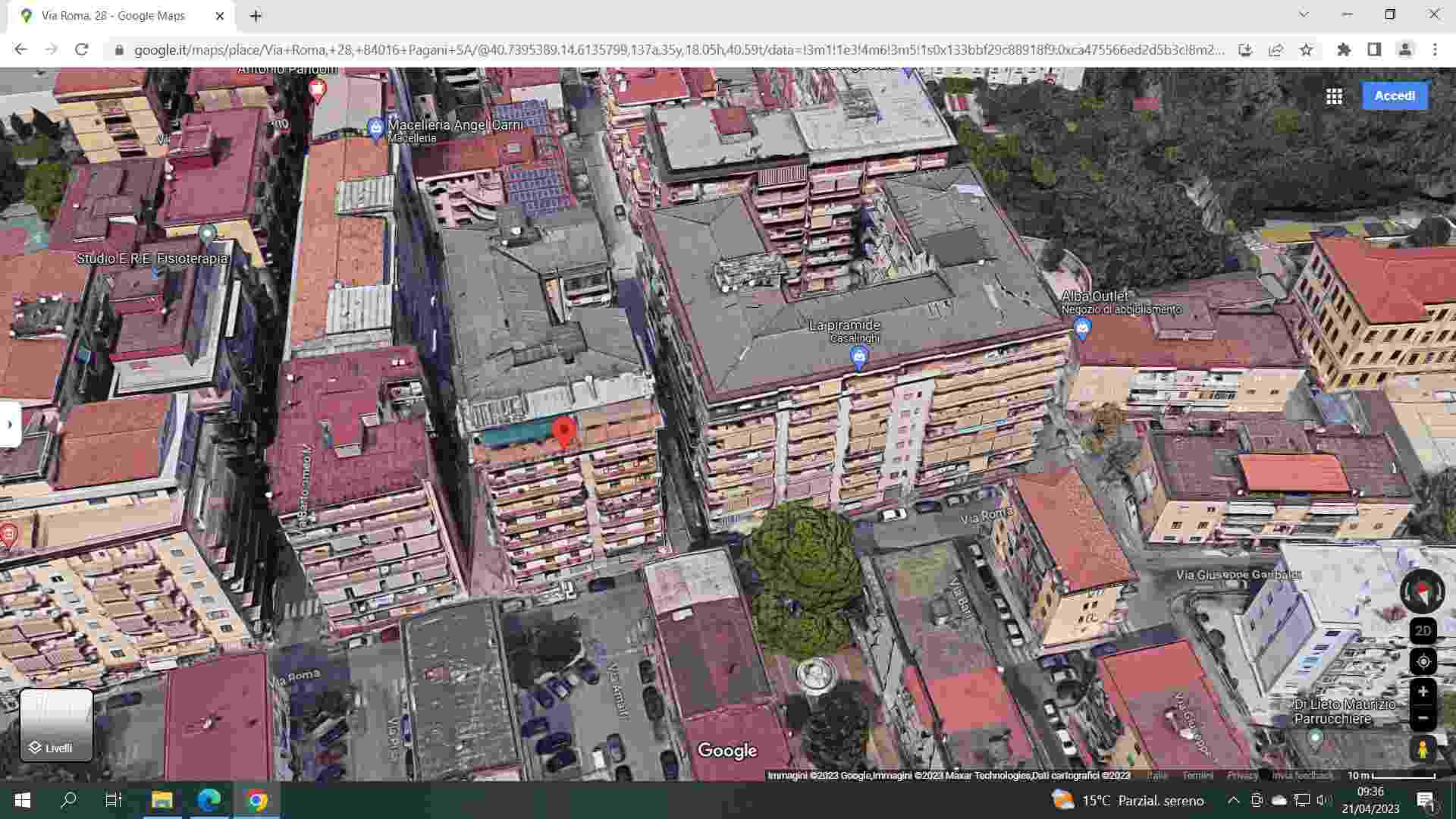Zoom out with the minus button
The height and width of the screenshot is (819, 1456).
pyautogui.click(x=1423, y=717)
